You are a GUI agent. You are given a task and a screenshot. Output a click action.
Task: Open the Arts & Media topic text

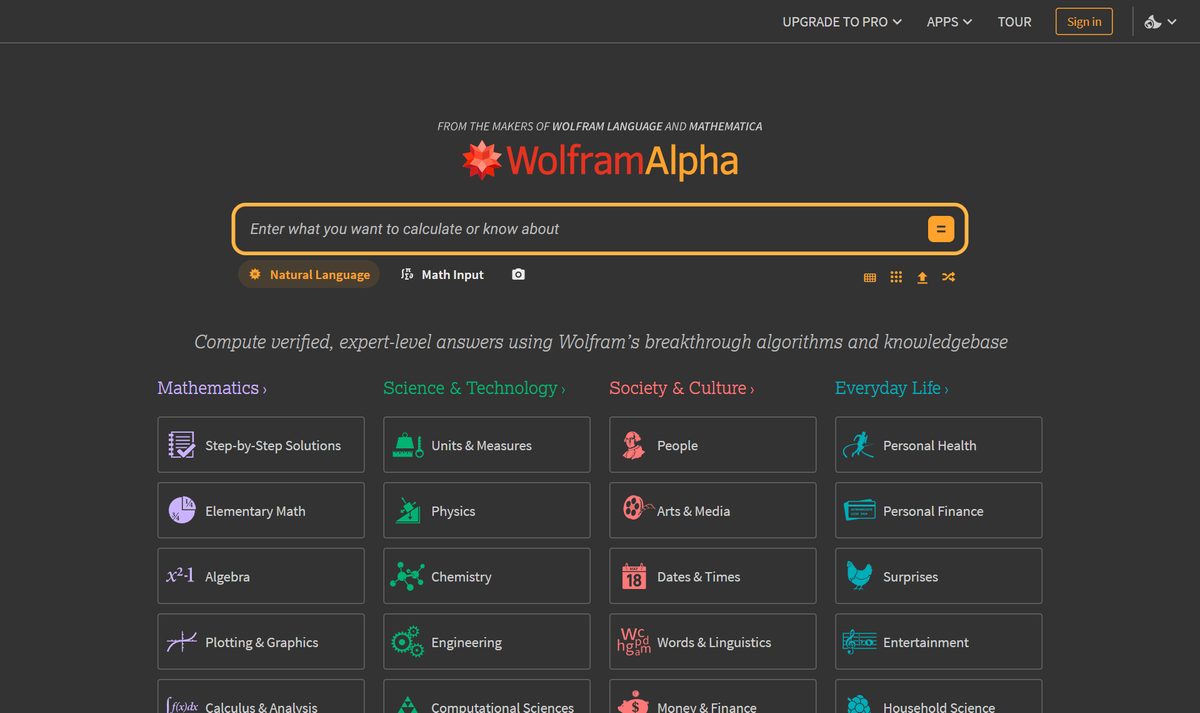click(693, 511)
